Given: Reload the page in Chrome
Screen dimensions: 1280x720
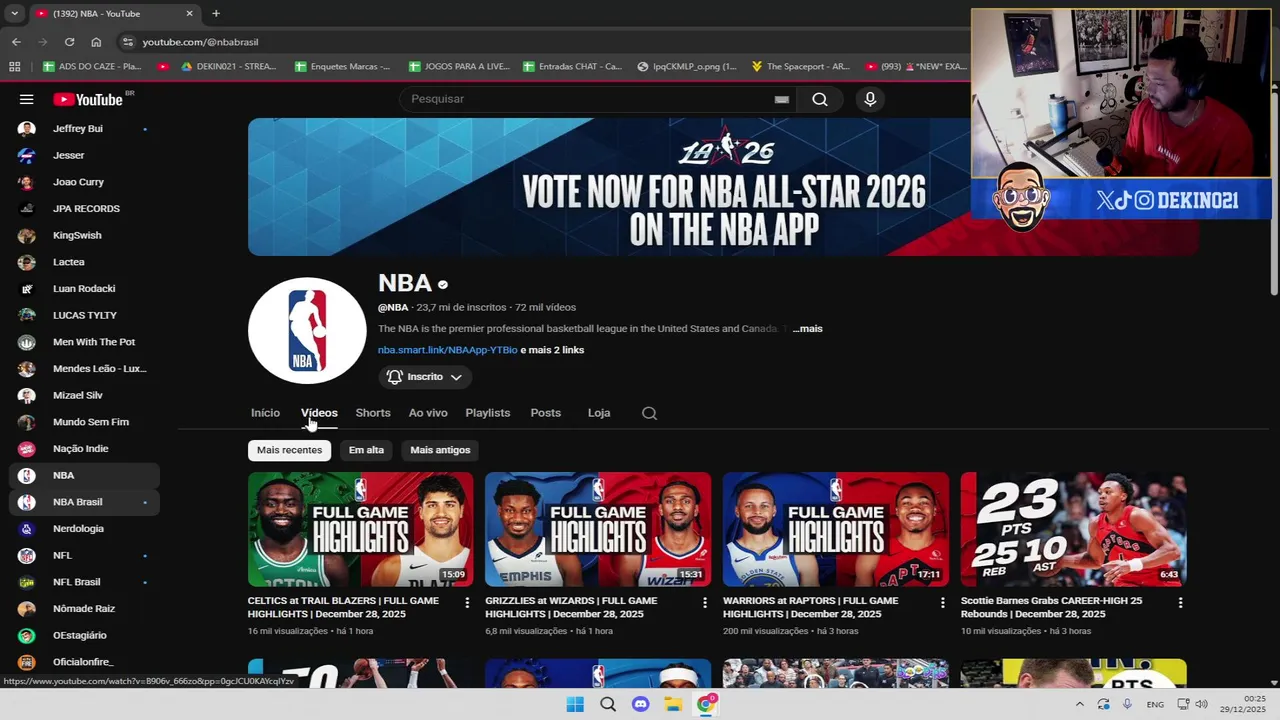Looking at the screenshot, I should coord(69,42).
